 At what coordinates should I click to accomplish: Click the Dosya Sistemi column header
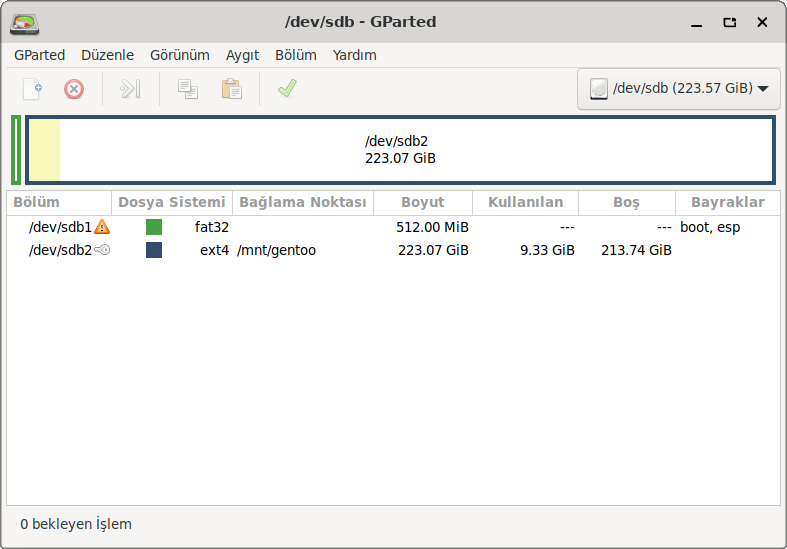click(172, 202)
